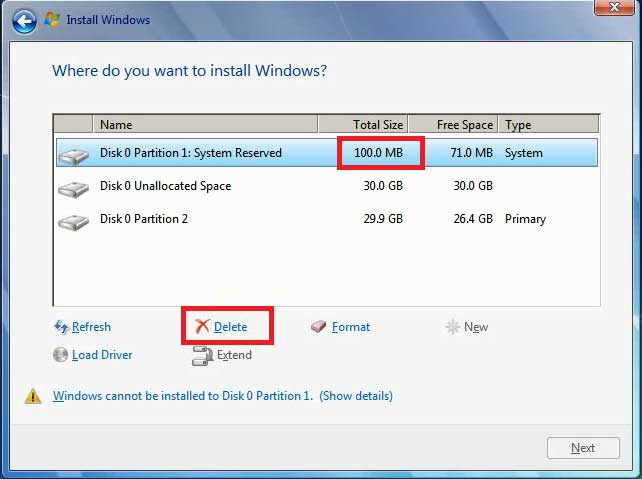Click the Install Windows title text
This screenshot has height=479, width=642.
108,20
